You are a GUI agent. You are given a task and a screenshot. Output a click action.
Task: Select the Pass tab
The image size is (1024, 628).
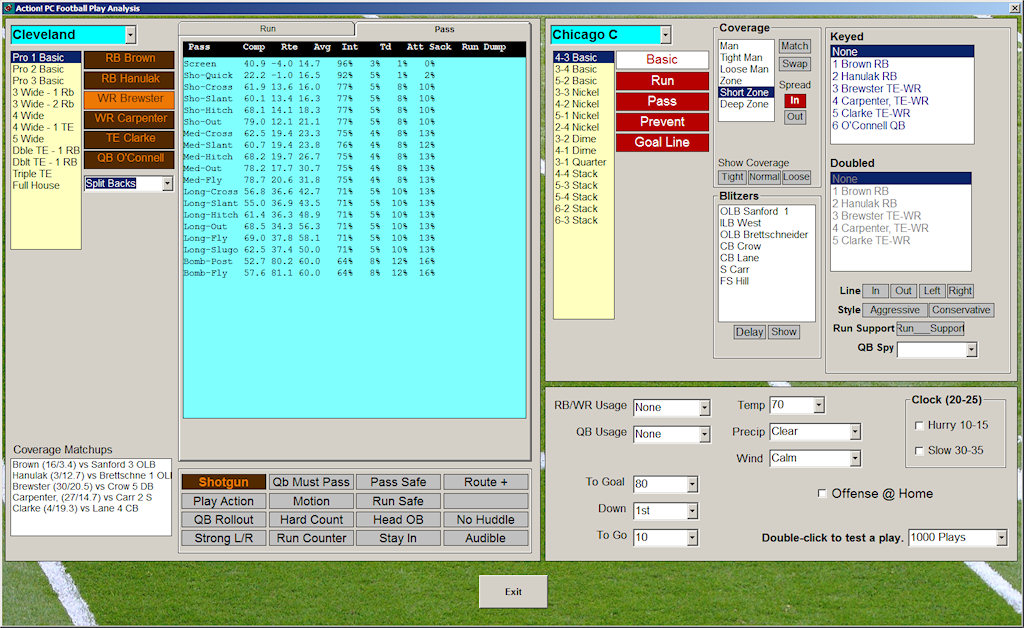tap(443, 29)
